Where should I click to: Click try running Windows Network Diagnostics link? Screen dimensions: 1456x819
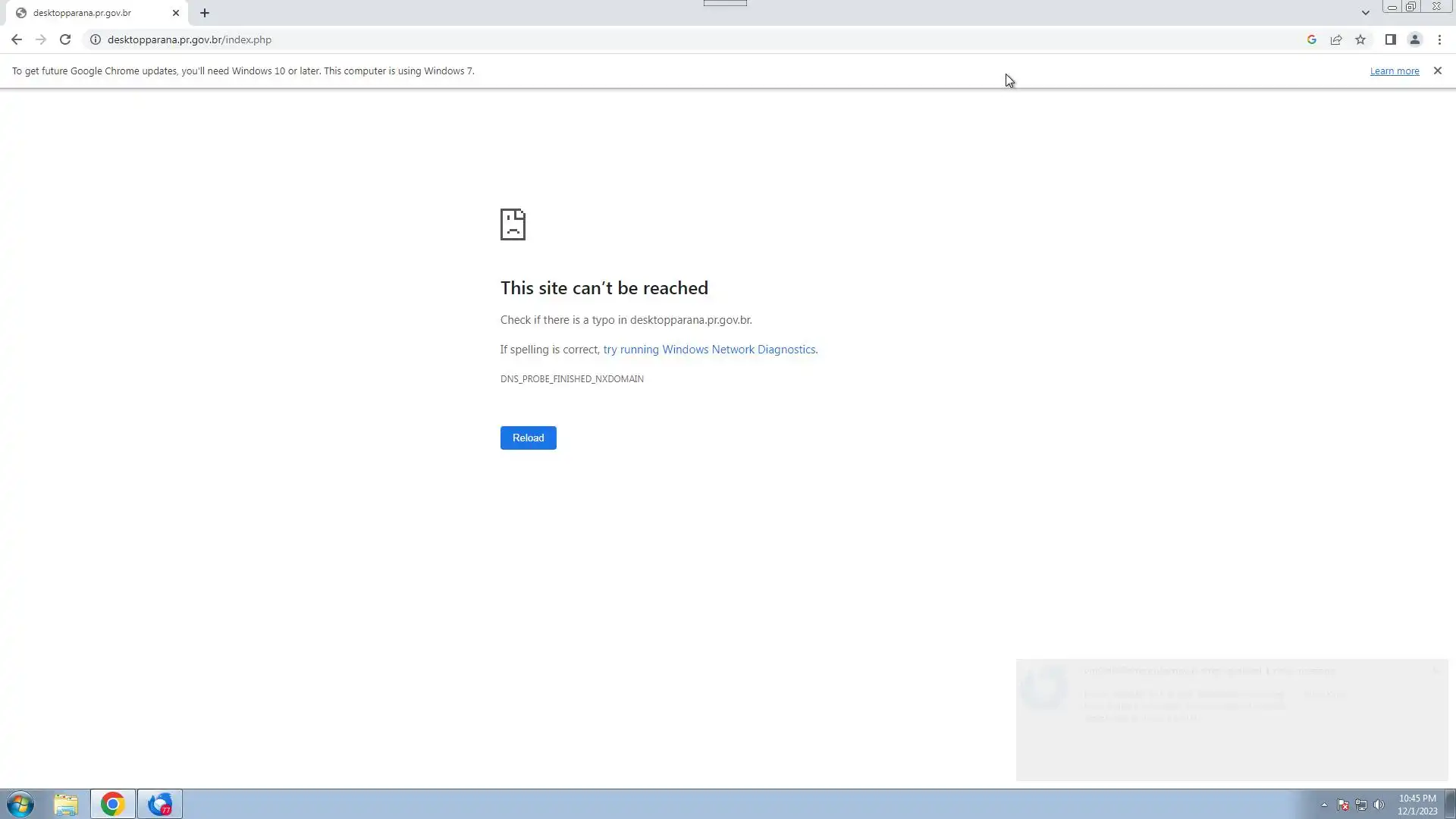(709, 350)
